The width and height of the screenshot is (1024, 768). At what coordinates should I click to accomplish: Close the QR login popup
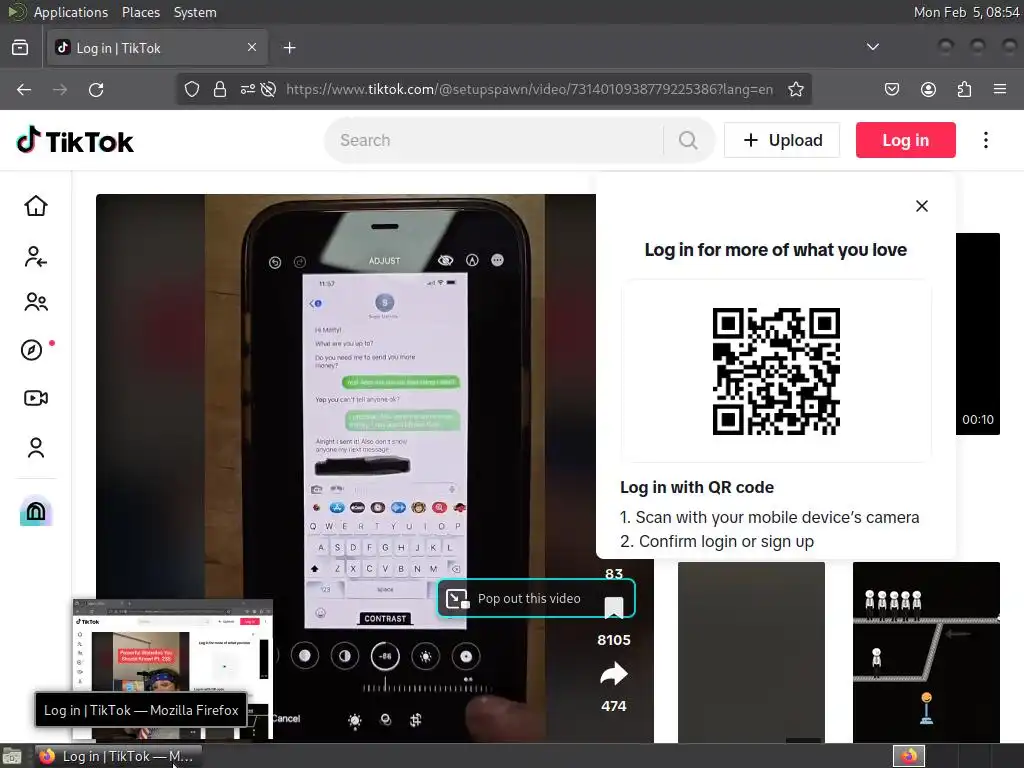pos(921,206)
